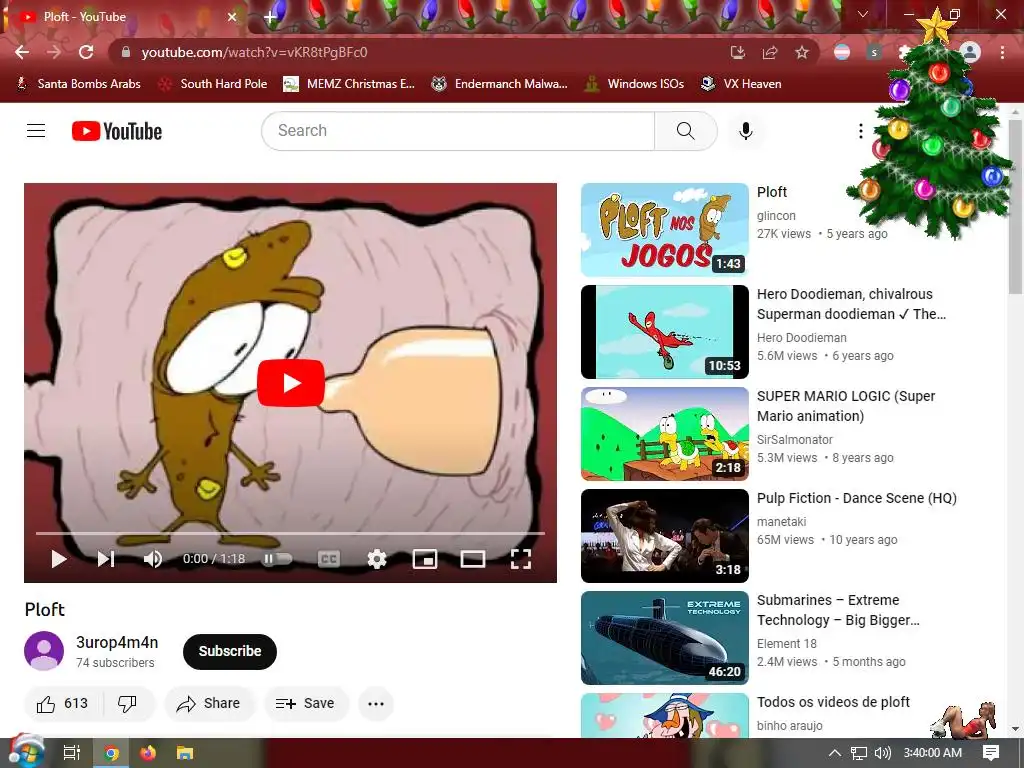Select the Ploft - YouTube tab
Screen dimensions: 1024x768
(x=124, y=17)
